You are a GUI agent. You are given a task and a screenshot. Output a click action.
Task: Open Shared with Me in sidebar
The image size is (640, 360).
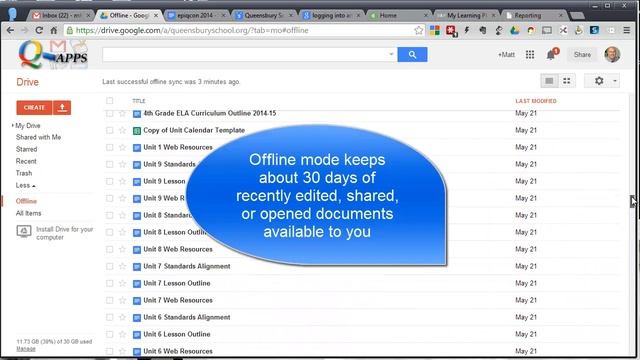[x=38, y=137]
